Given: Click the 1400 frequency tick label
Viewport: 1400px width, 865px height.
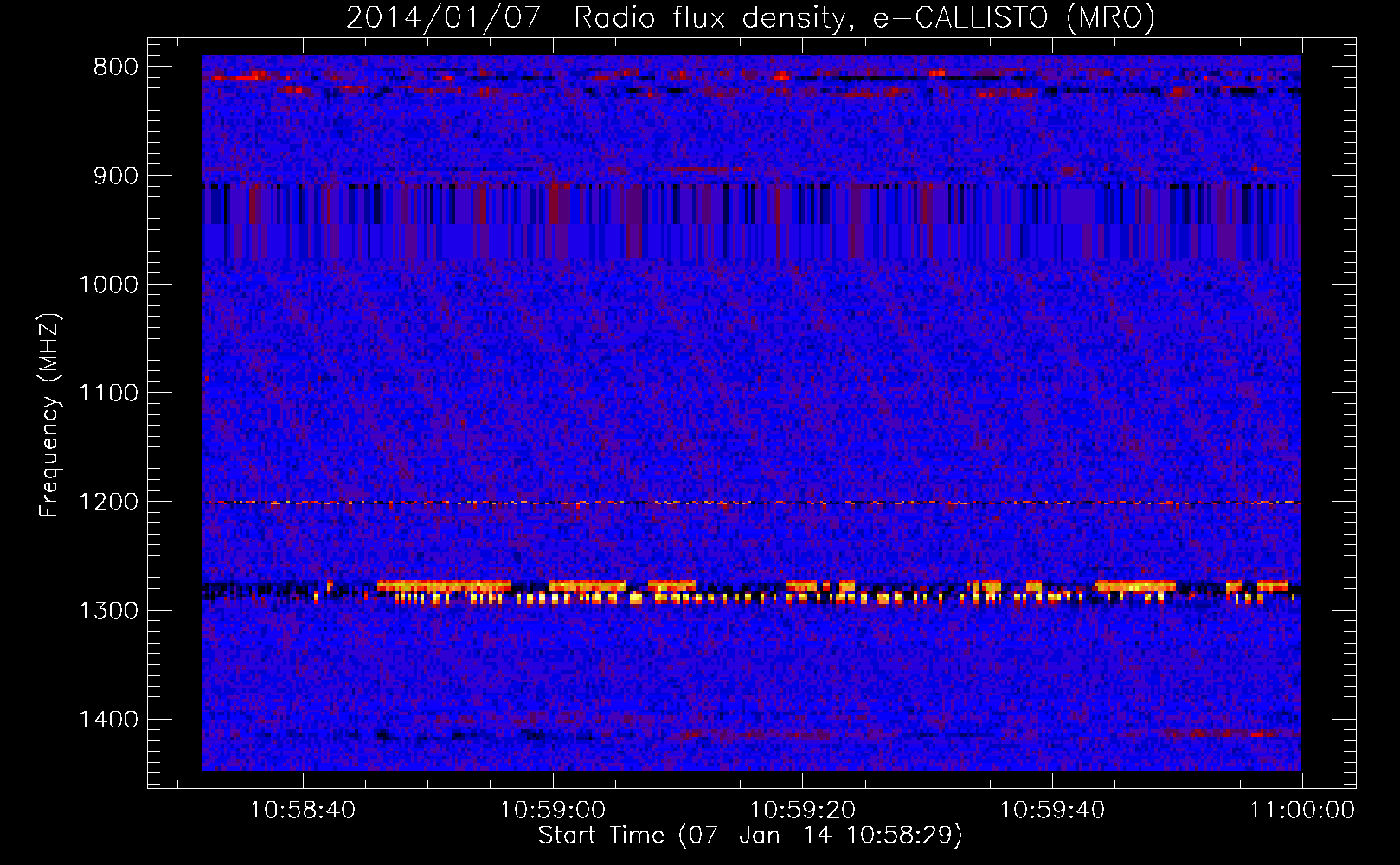Looking at the screenshot, I should click(x=108, y=721).
